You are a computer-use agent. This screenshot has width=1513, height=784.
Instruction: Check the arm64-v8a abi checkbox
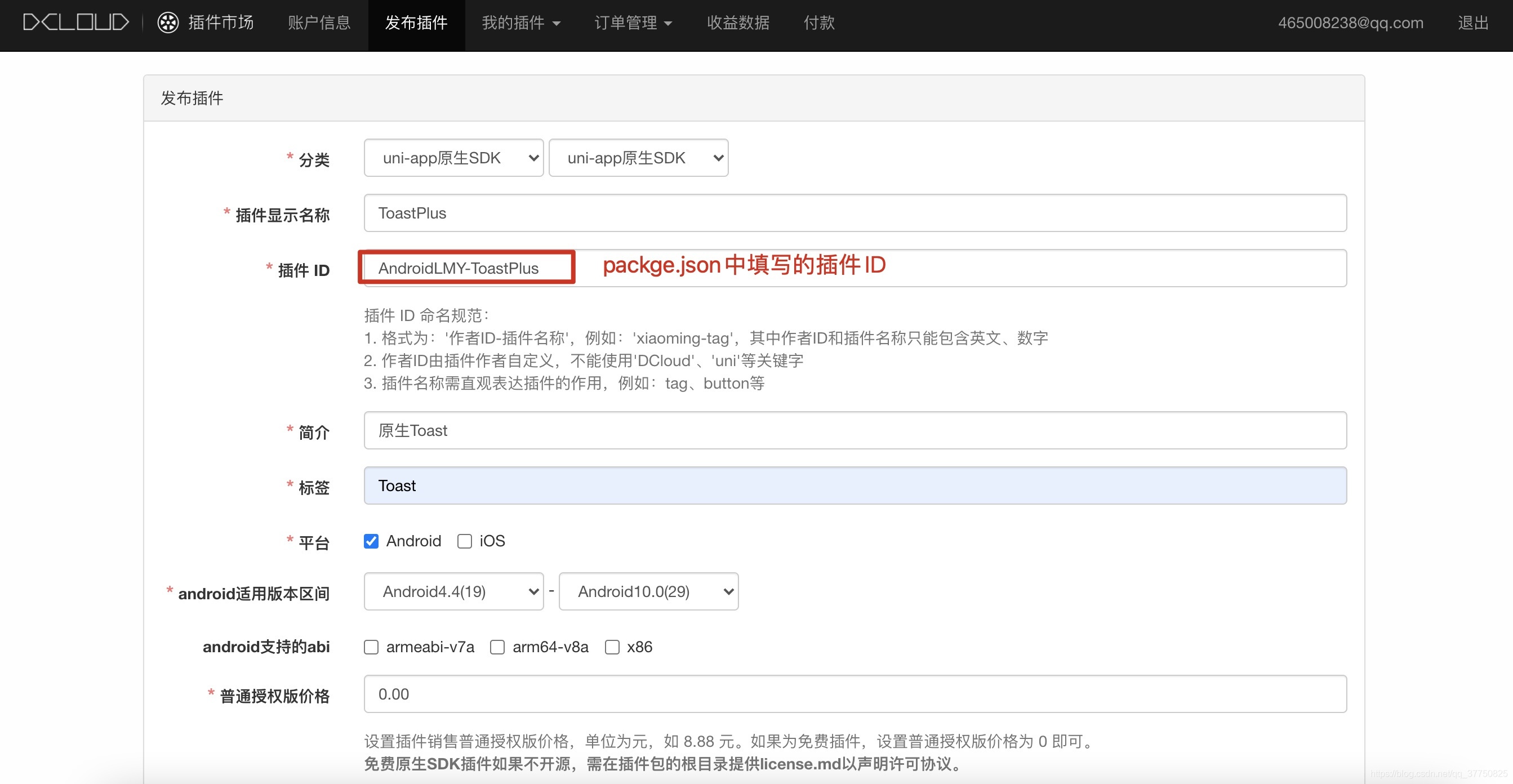[x=497, y=647]
